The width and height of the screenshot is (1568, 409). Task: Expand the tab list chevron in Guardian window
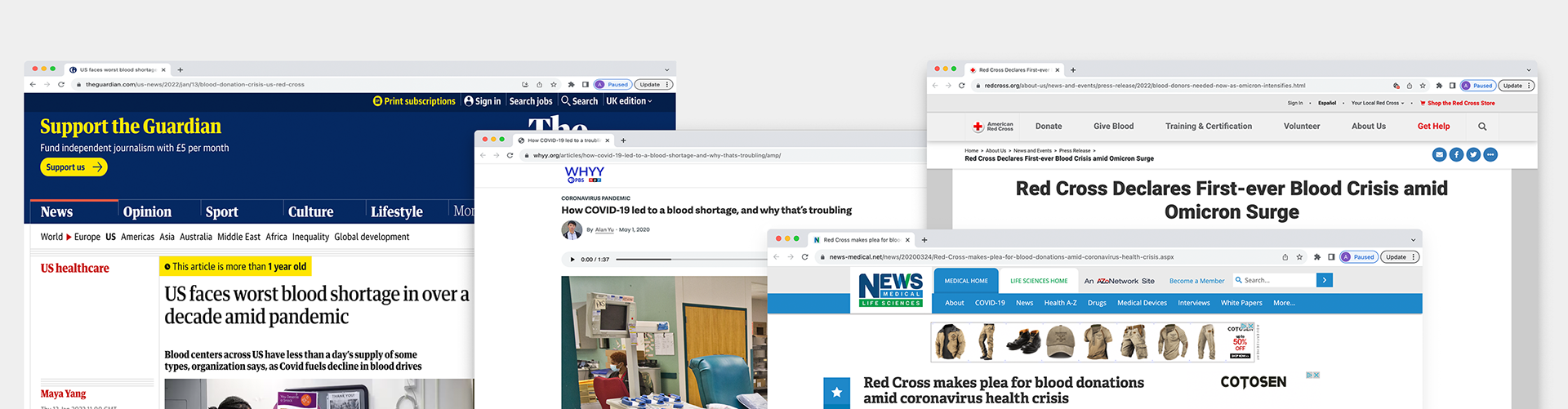click(666, 69)
